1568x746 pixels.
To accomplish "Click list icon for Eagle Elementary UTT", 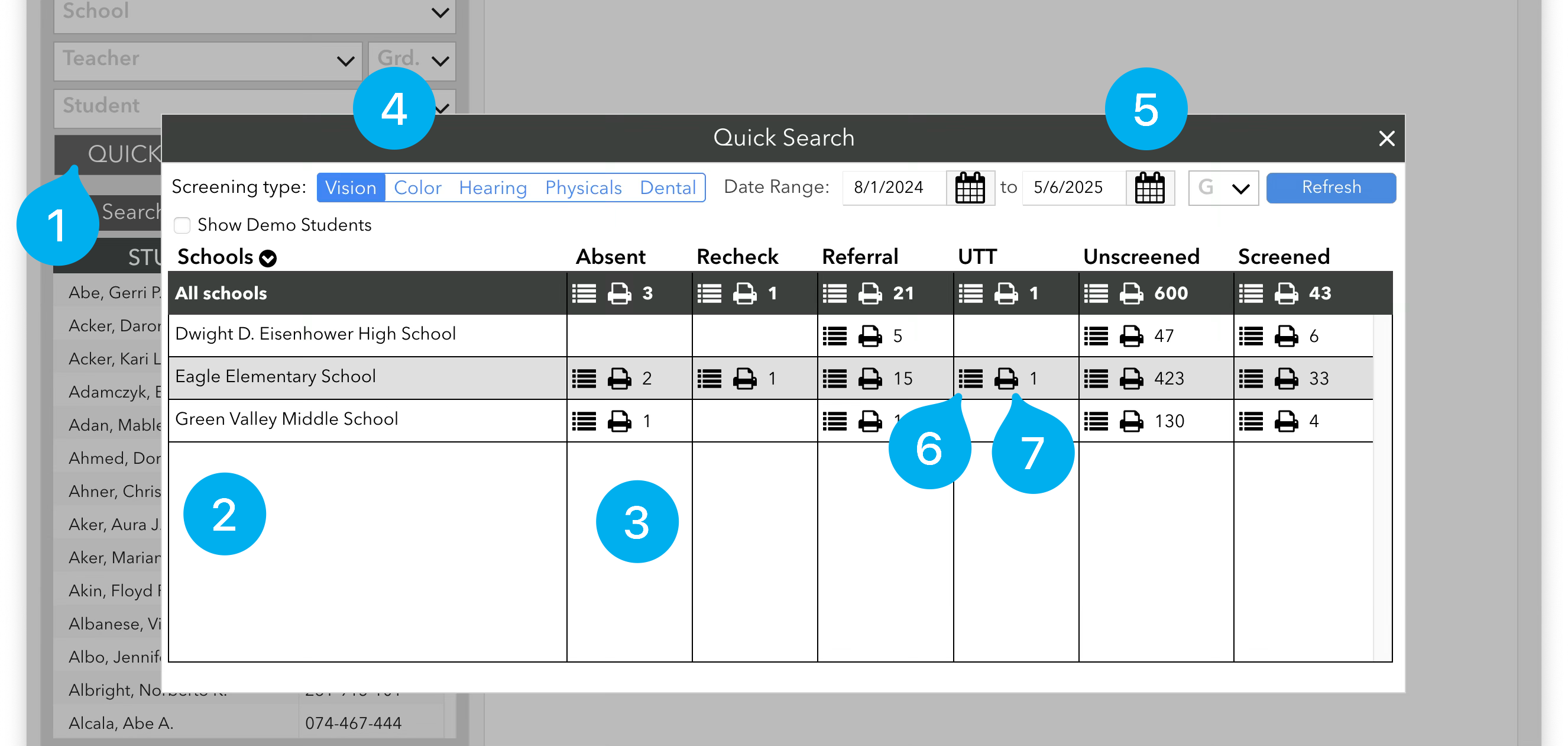I will click(970, 379).
